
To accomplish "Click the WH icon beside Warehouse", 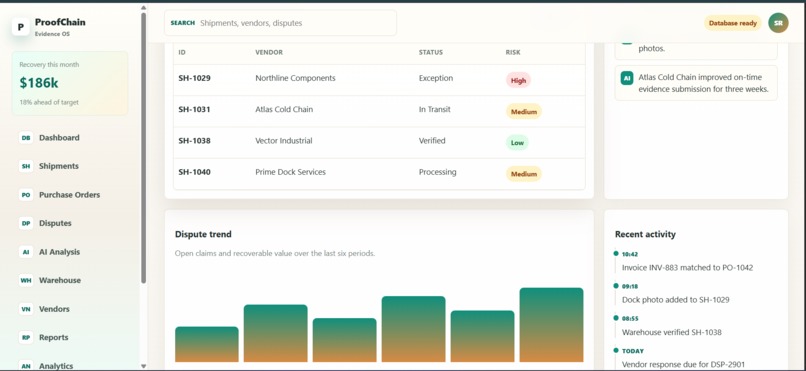I will pyautogui.click(x=26, y=280).
